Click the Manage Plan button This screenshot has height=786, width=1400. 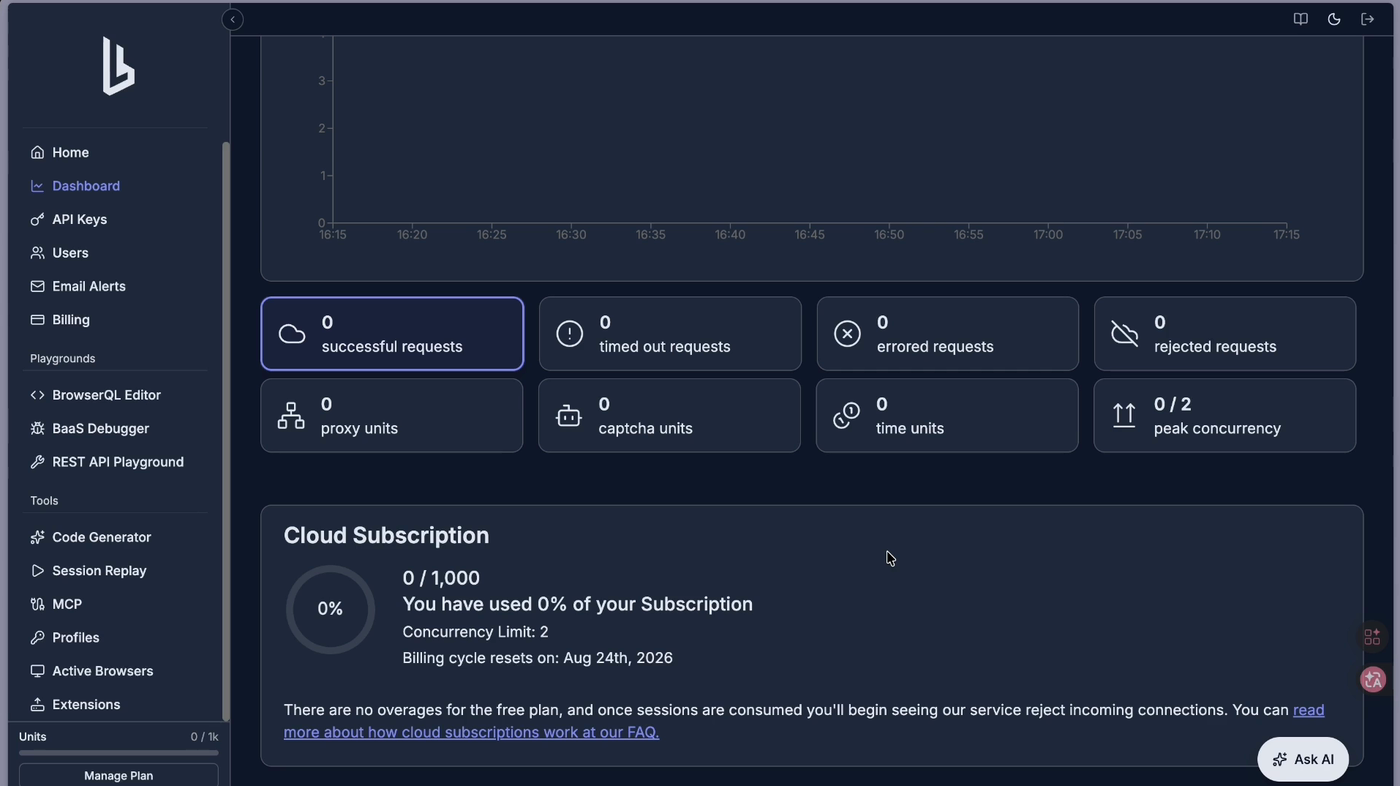[118, 775]
